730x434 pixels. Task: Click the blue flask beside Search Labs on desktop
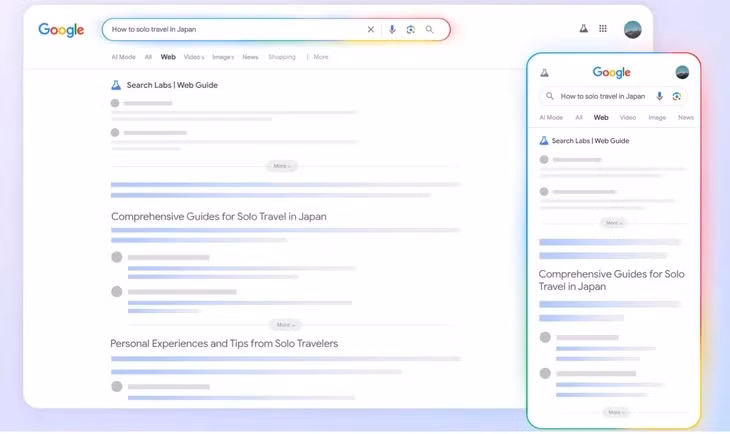click(116, 85)
